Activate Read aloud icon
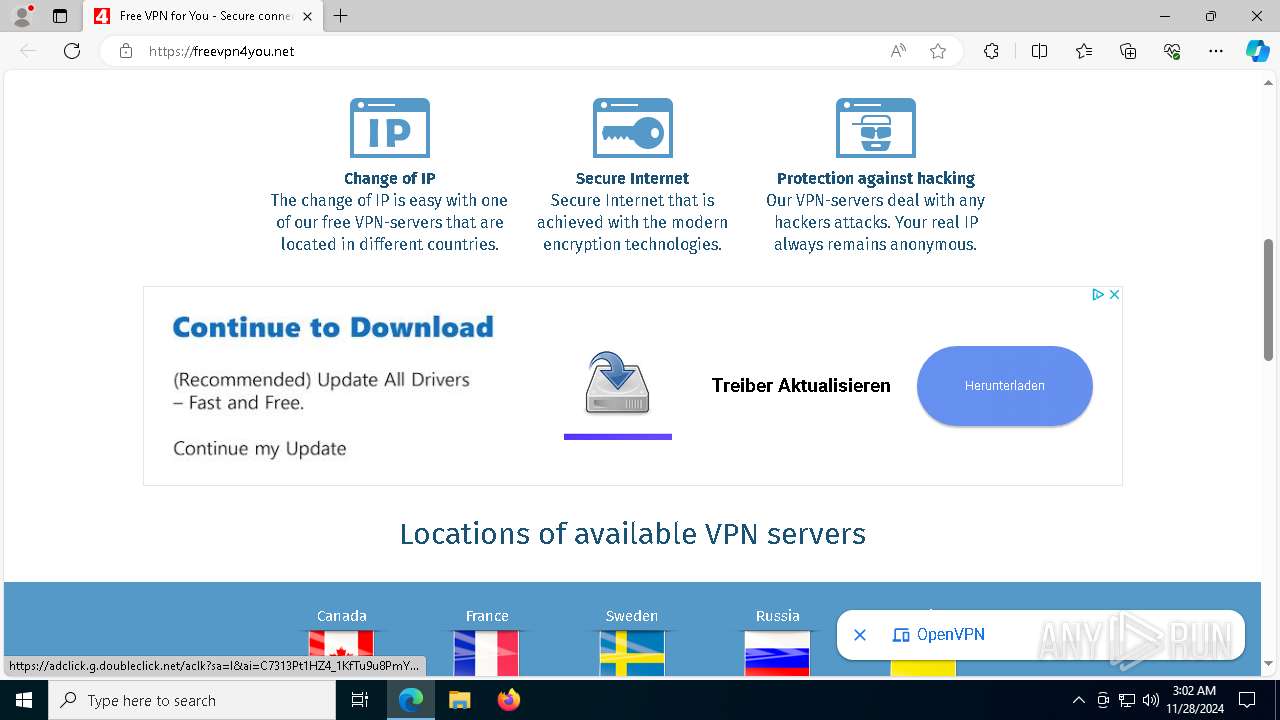This screenshot has height=720, width=1280. 898,51
